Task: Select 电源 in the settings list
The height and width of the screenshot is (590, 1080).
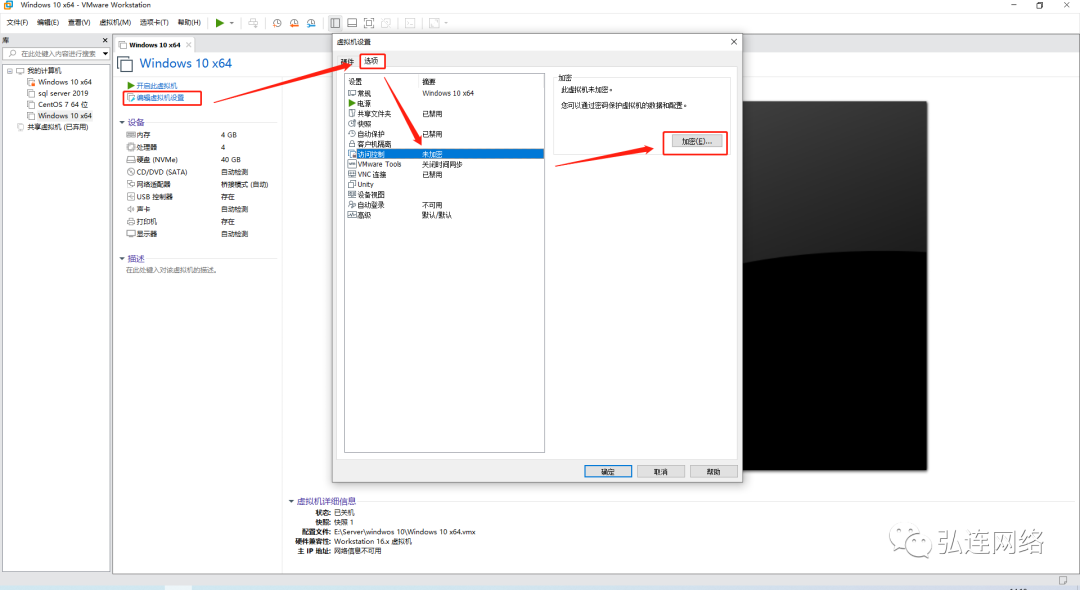Action: click(x=444, y=103)
